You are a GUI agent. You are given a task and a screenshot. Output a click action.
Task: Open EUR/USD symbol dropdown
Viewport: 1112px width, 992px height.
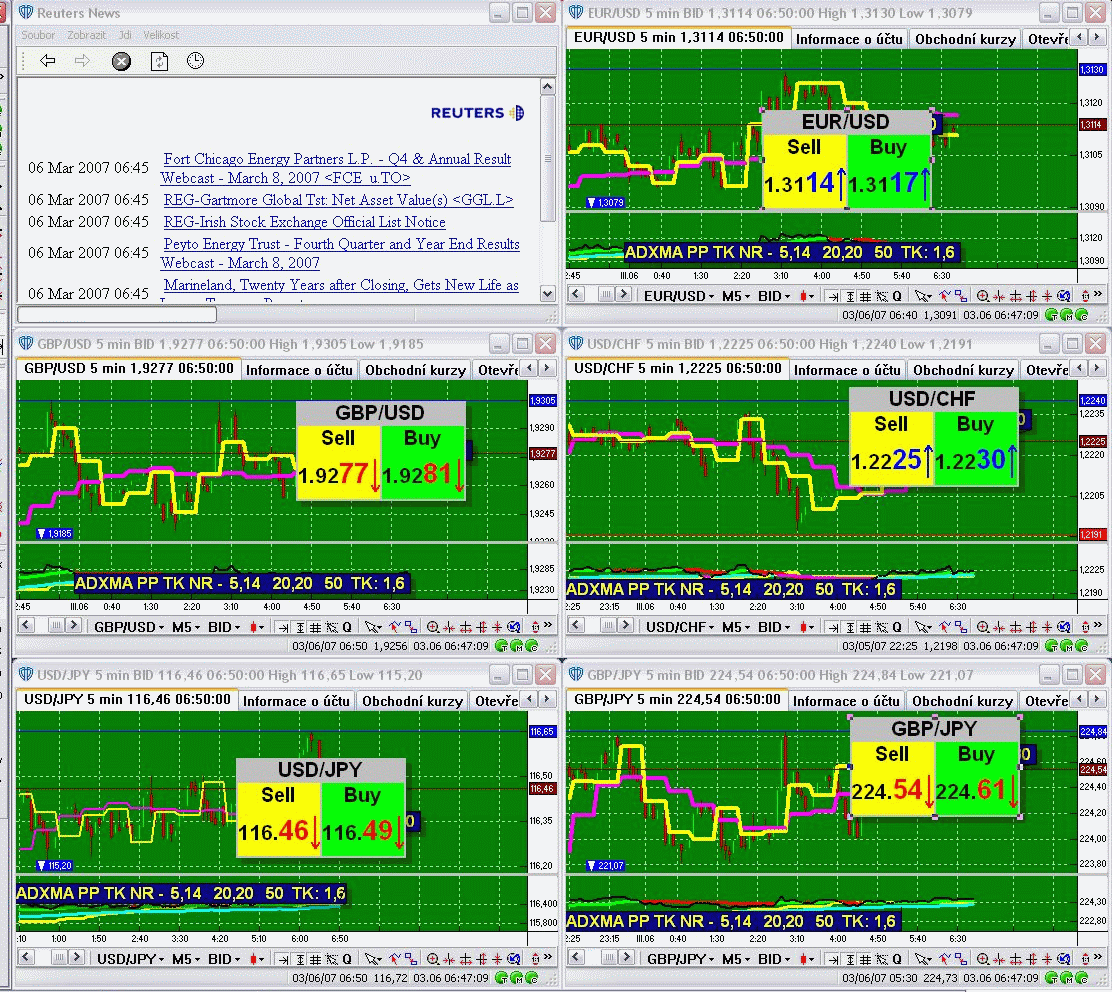click(679, 296)
